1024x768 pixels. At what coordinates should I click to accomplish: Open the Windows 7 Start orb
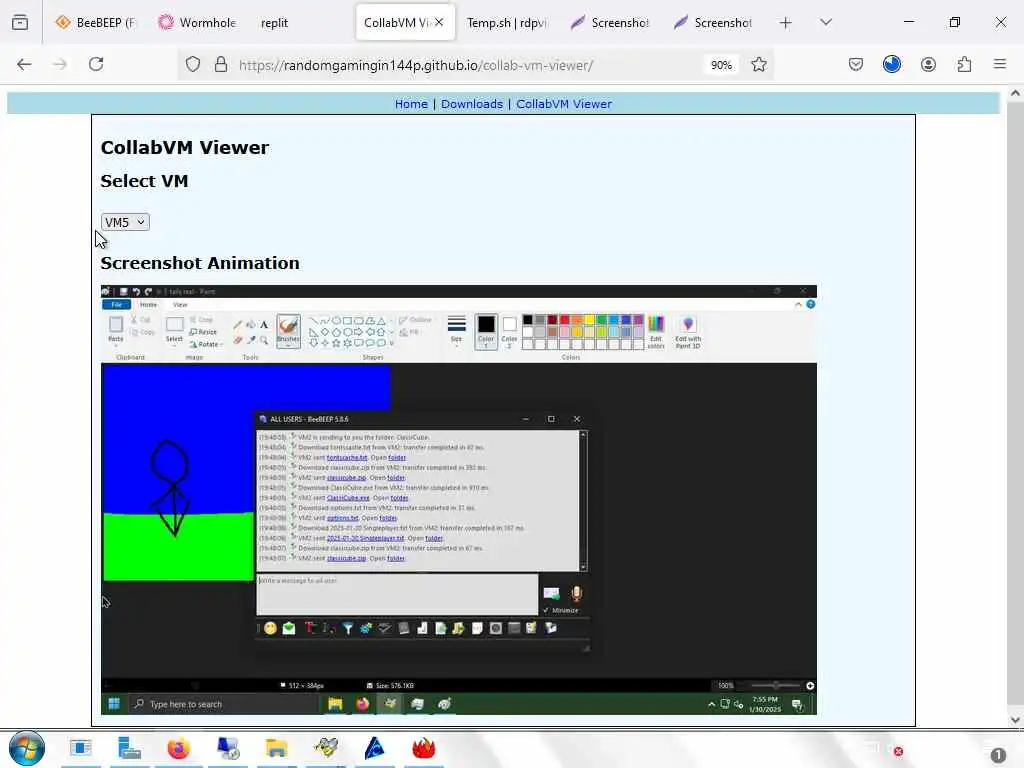27,748
